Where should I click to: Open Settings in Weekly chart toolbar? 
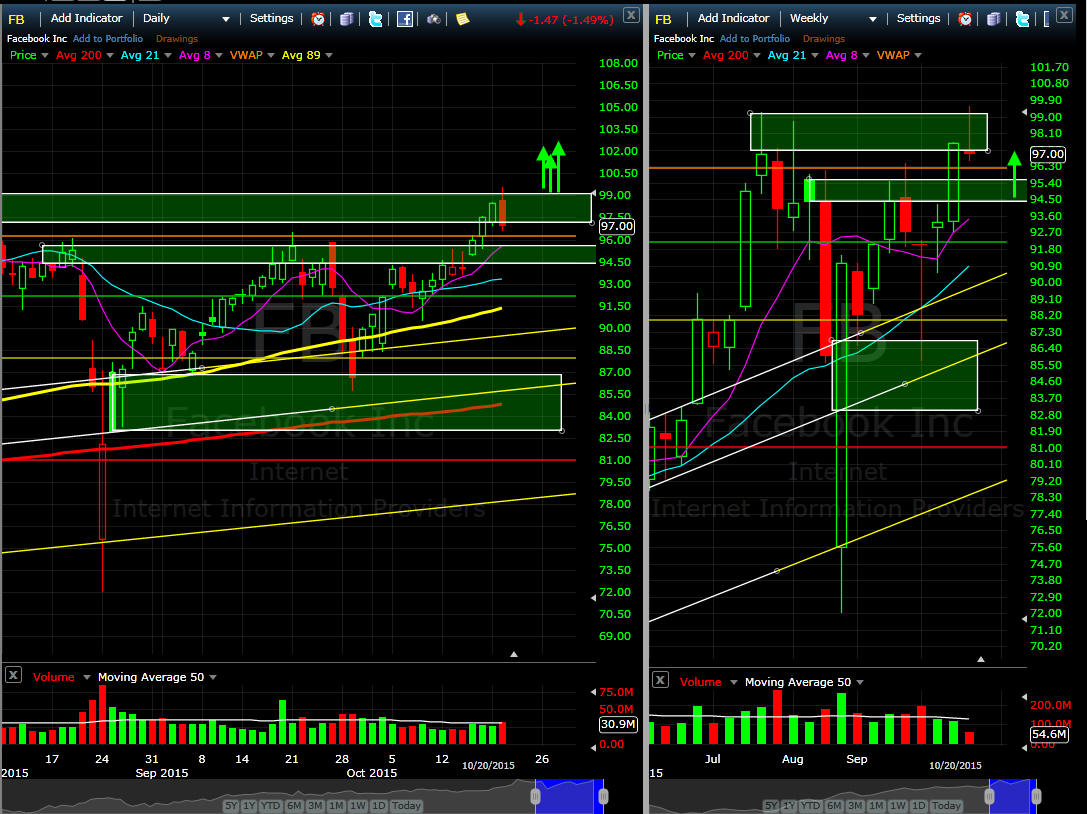(918, 19)
